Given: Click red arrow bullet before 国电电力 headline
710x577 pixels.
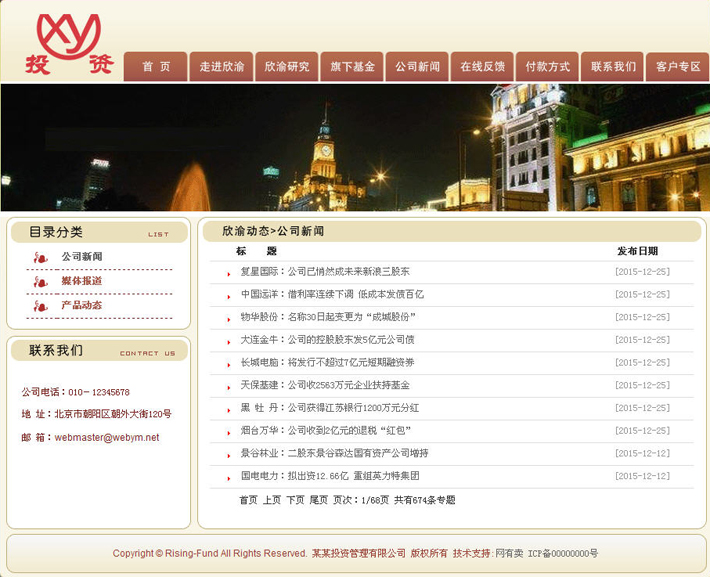Looking at the screenshot, I should [229, 478].
